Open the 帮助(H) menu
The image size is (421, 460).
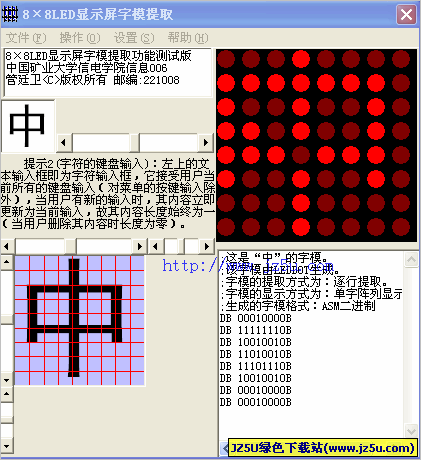coord(188,38)
